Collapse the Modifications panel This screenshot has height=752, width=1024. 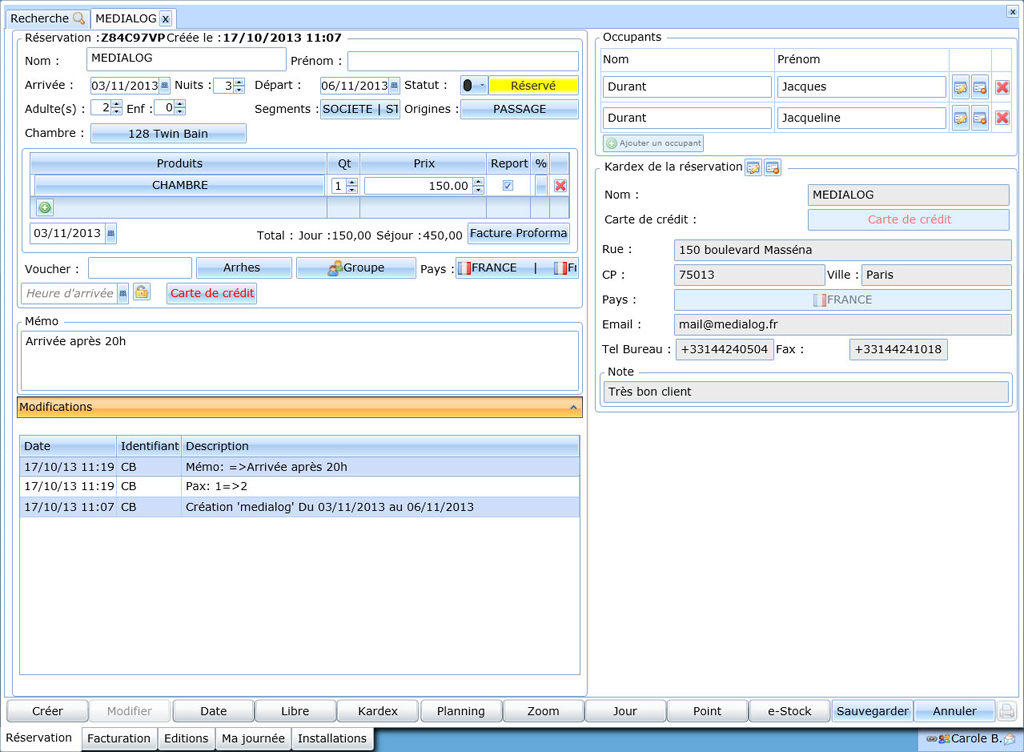click(x=573, y=408)
